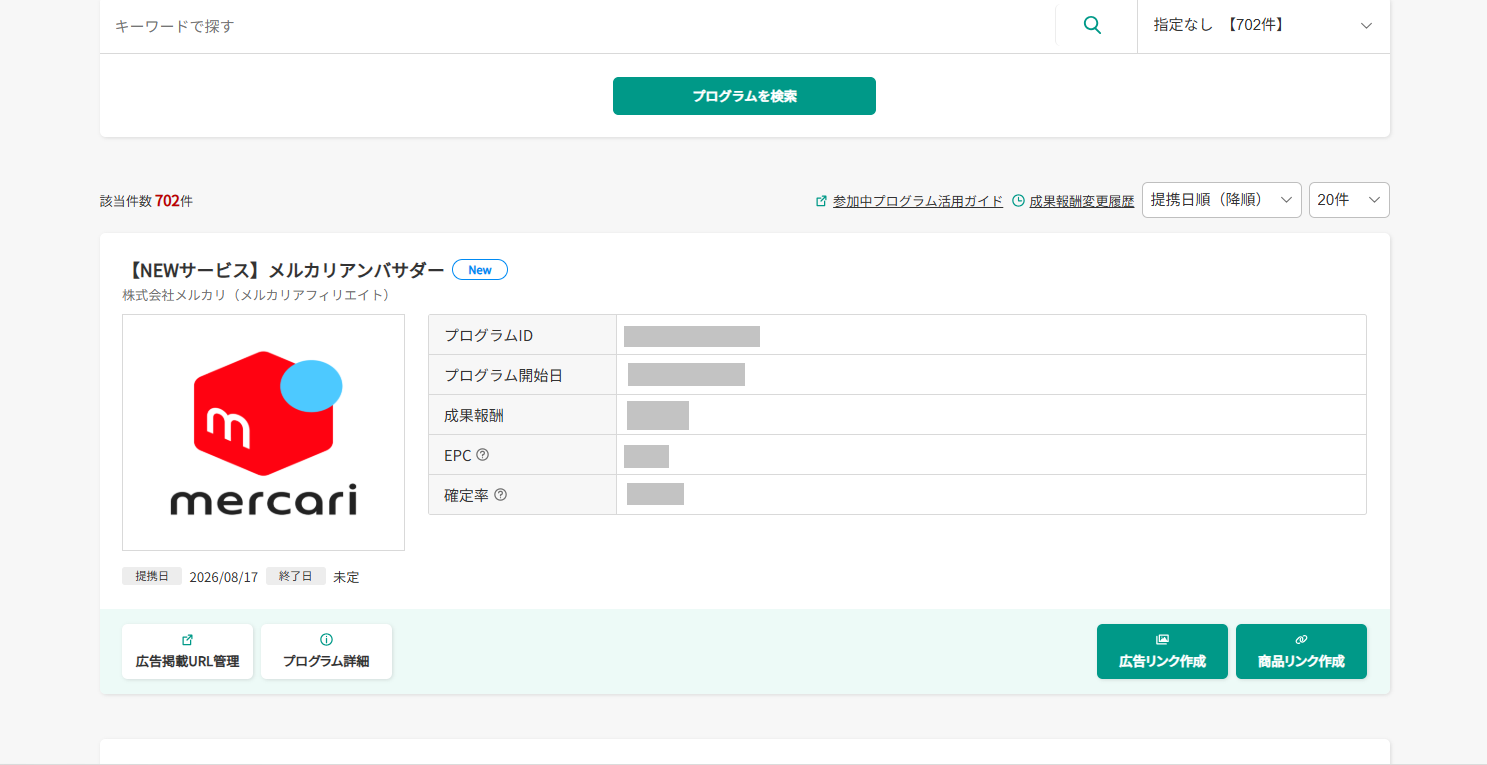Click the 【NEWサービス】メルカリアンバサダー program title
The height and width of the screenshot is (765, 1487).
click(x=283, y=270)
